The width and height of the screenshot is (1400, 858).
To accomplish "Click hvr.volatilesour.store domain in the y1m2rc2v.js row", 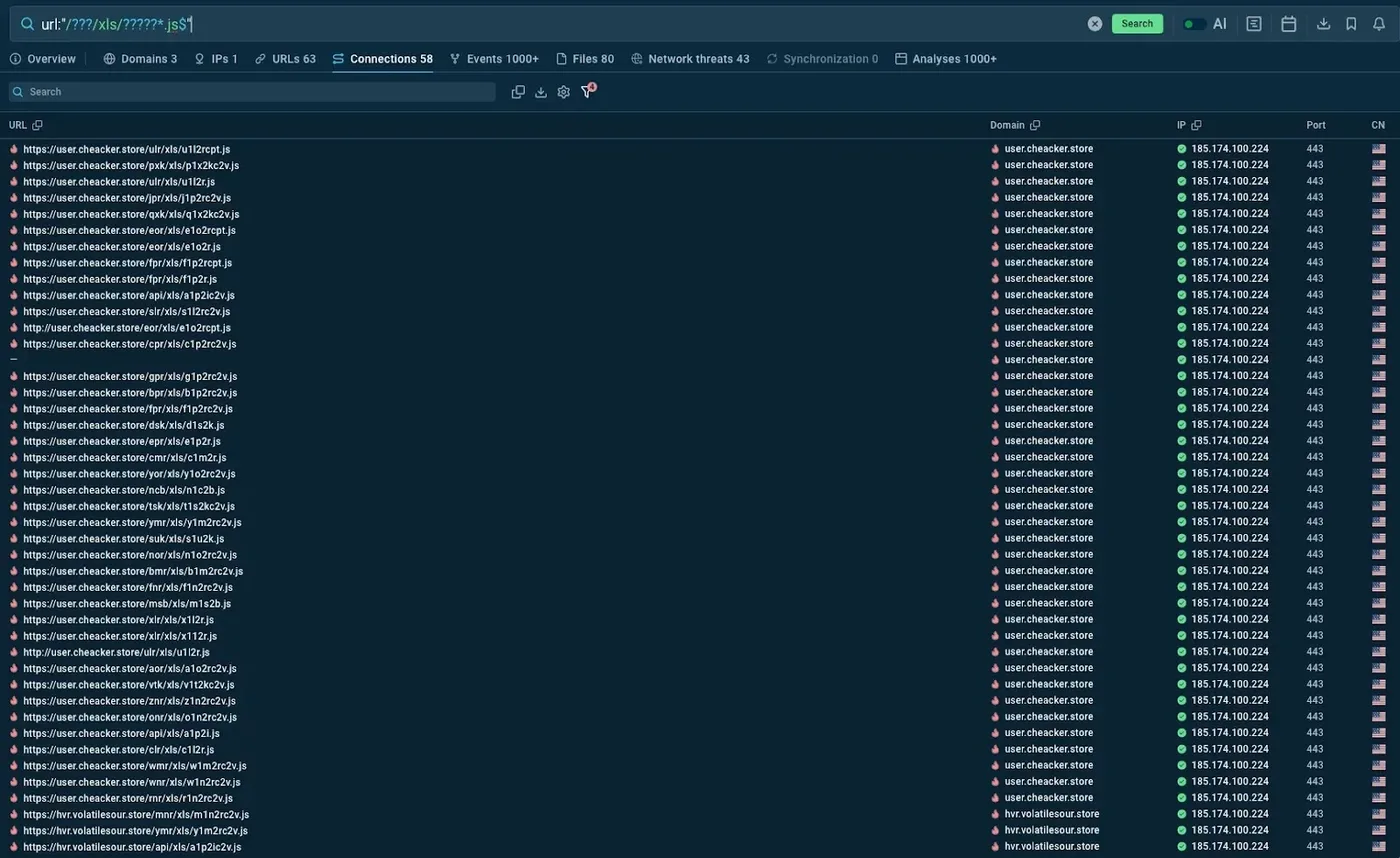I will pos(1052,830).
